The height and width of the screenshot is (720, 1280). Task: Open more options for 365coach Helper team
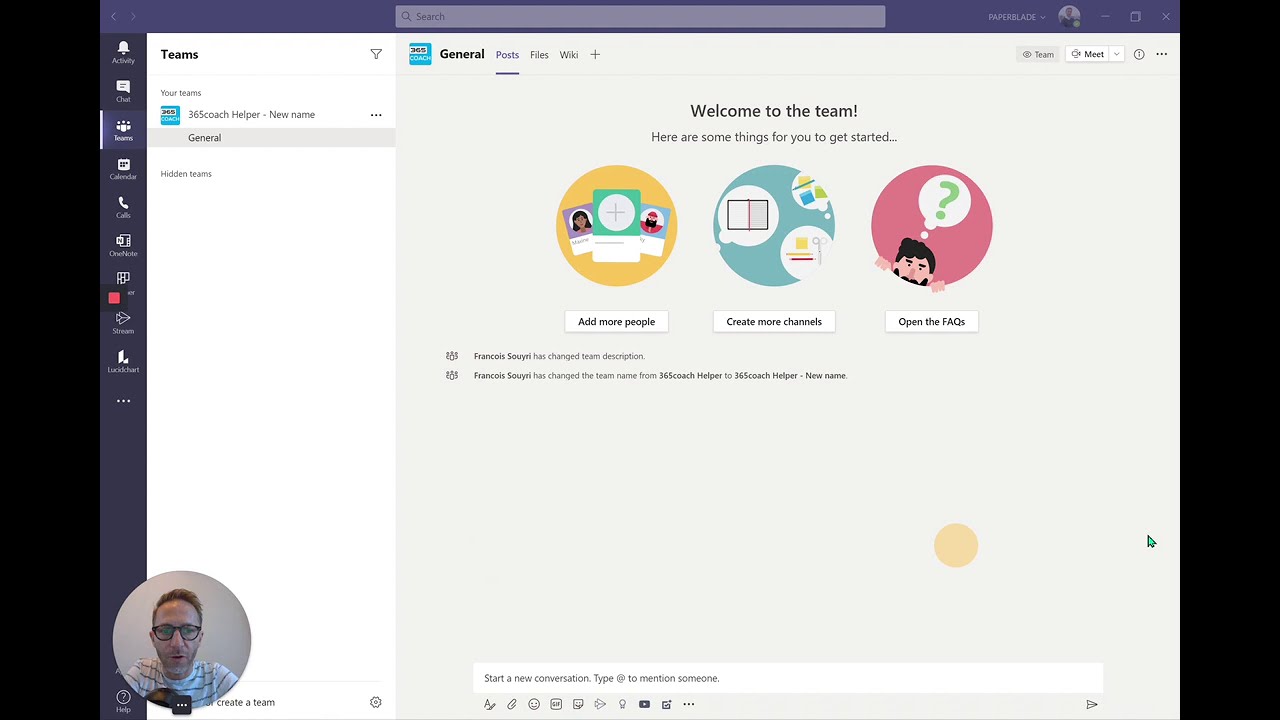tap(376, 115)
